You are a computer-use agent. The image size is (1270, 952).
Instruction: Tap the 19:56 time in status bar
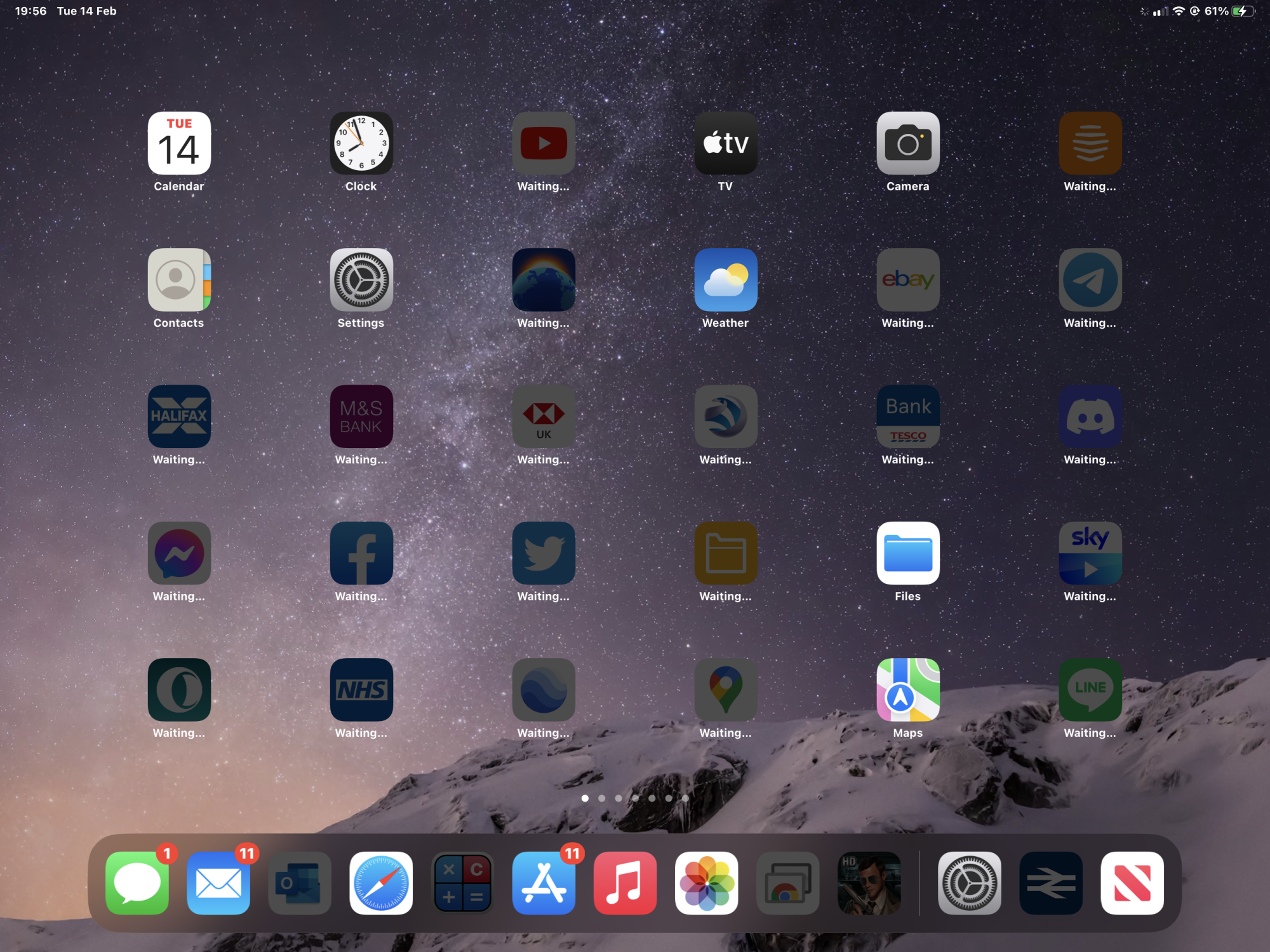[30, 11]
